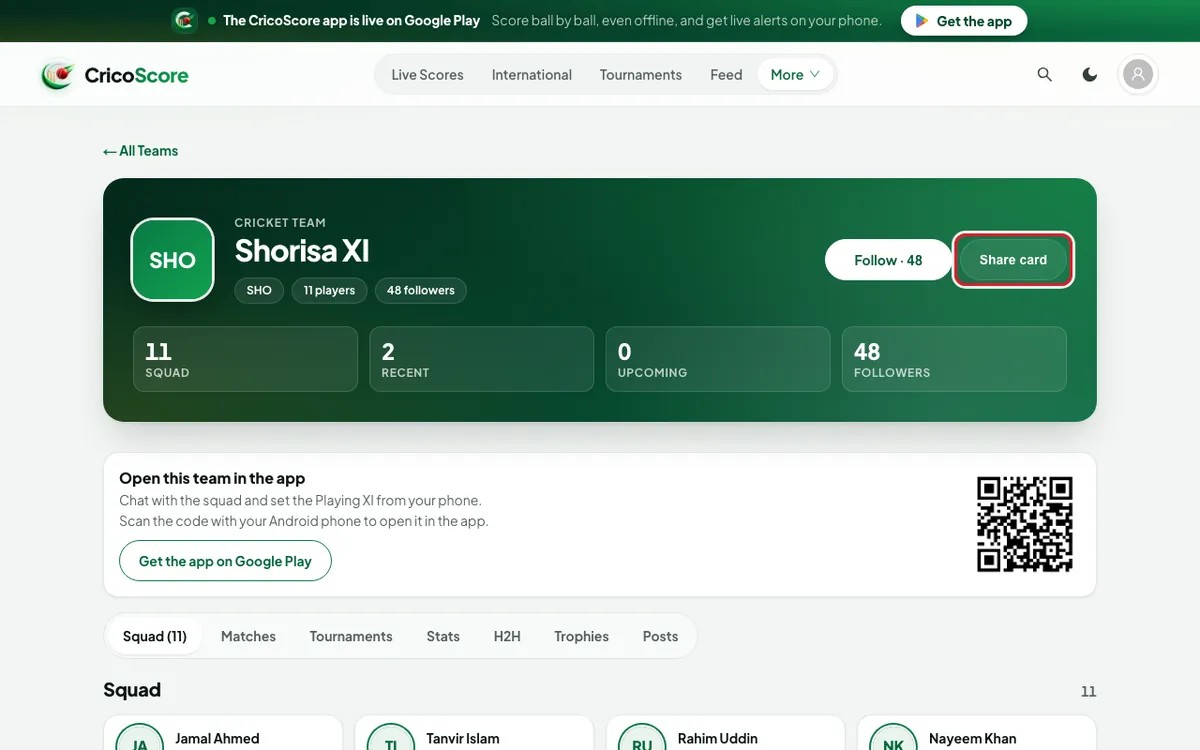Viewport: 1200px width, 750px height.
Task: Switch to the Matches tab
Action: (248, 636)
